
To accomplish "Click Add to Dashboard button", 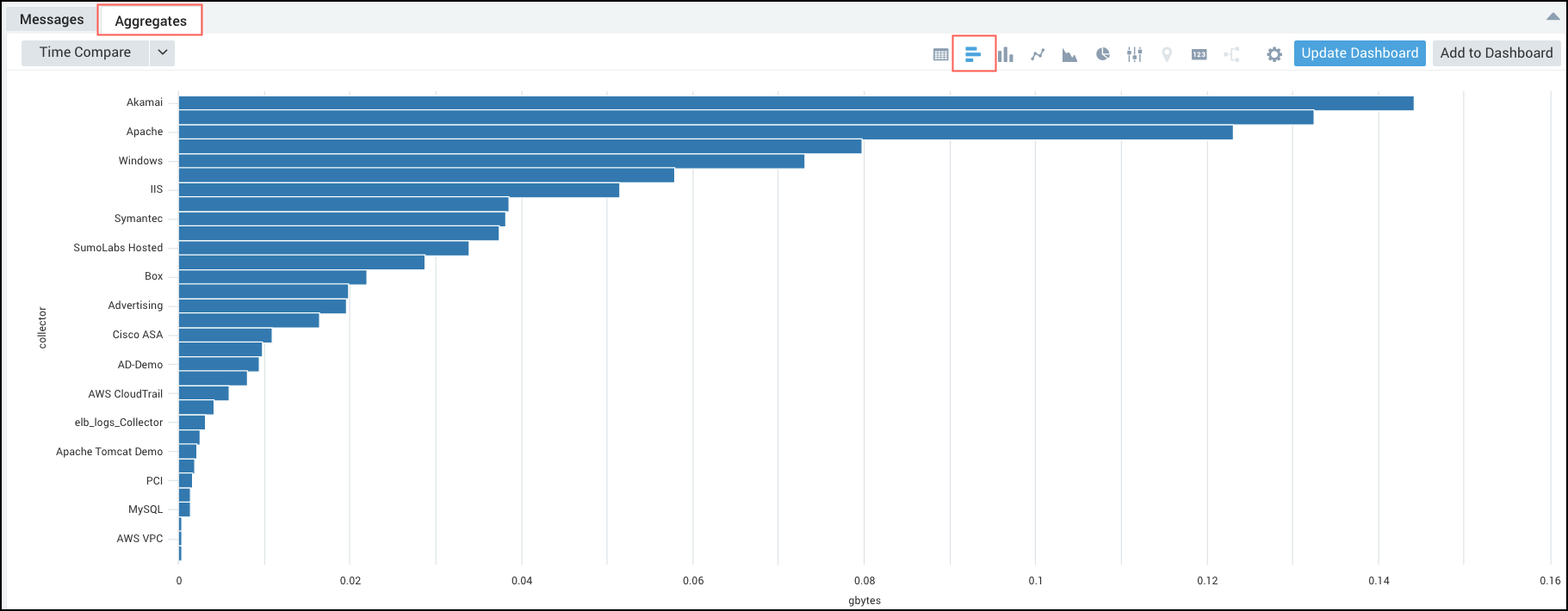I will [x=1496, y=53].
